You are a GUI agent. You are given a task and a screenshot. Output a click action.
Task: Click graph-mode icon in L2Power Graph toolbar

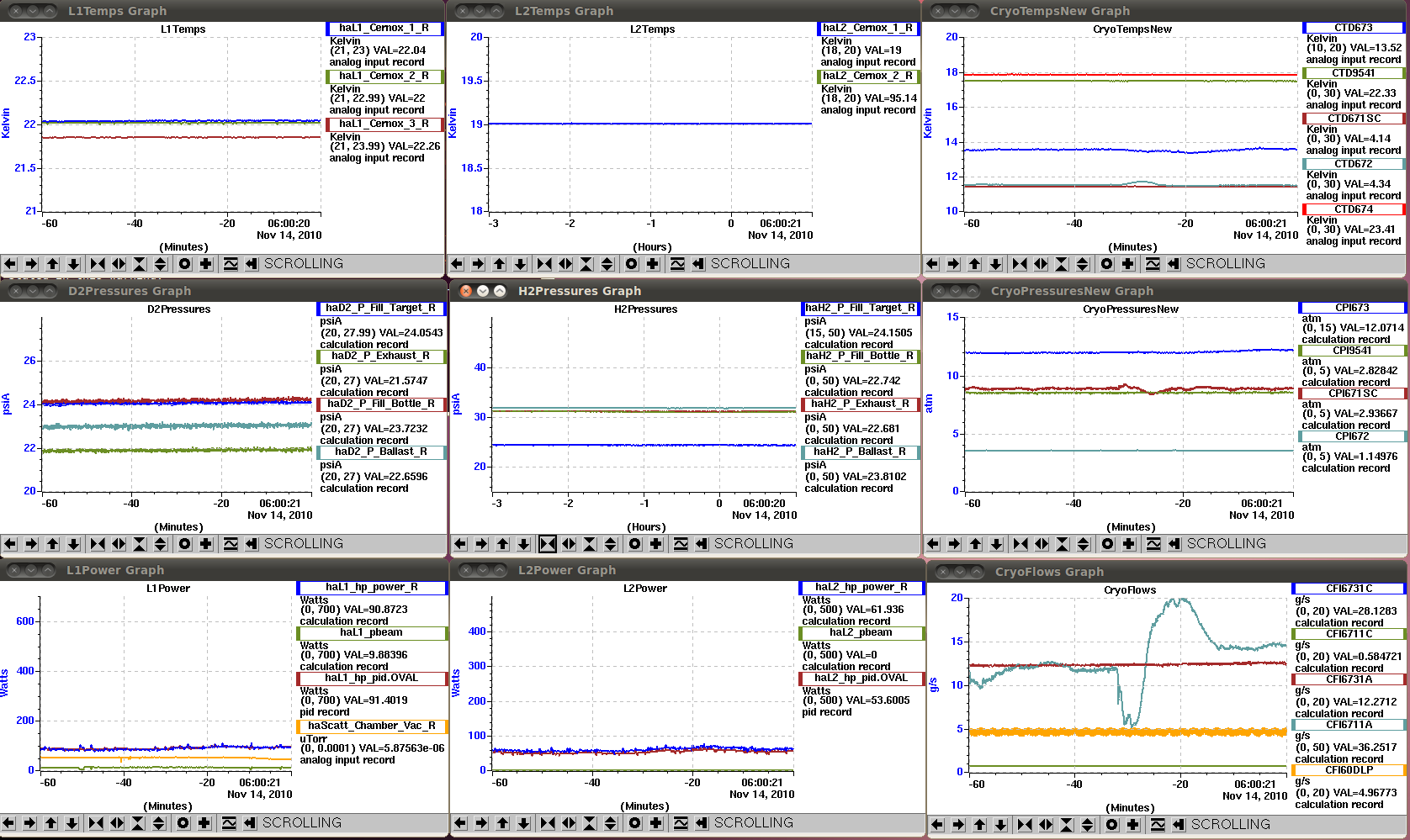coord(681,823)
